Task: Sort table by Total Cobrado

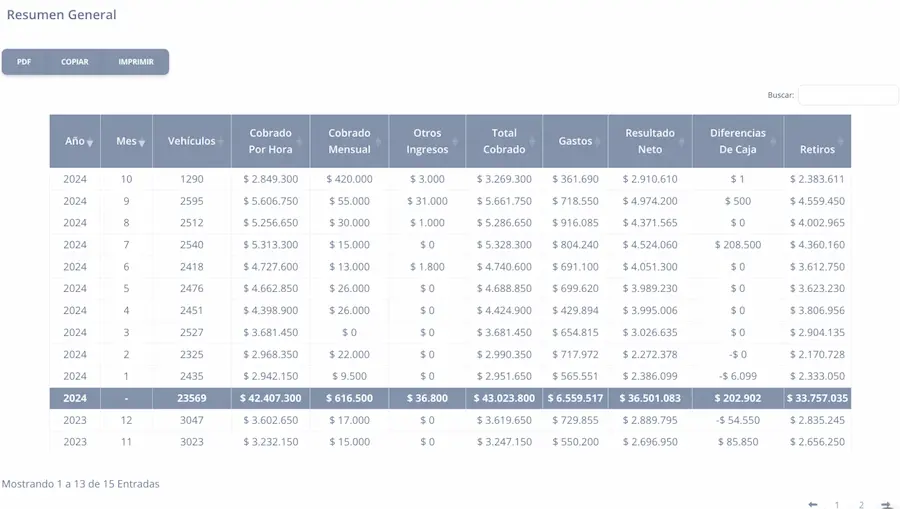Action: click(x=504, y=141)
